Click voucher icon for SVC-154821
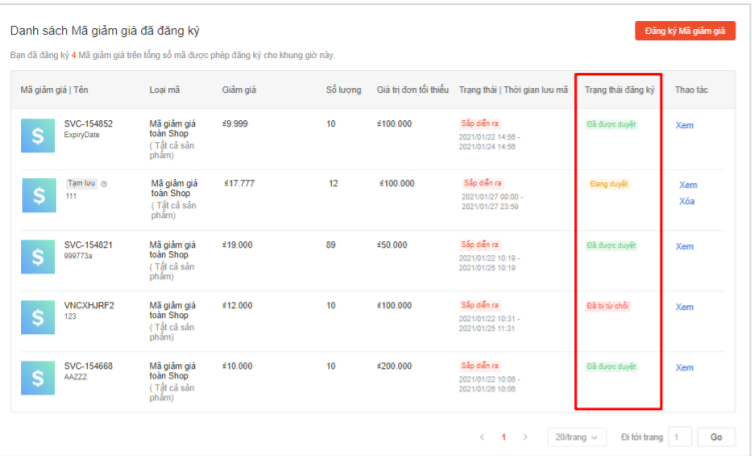The image size is (752, 456). click(x=39, y=257)
